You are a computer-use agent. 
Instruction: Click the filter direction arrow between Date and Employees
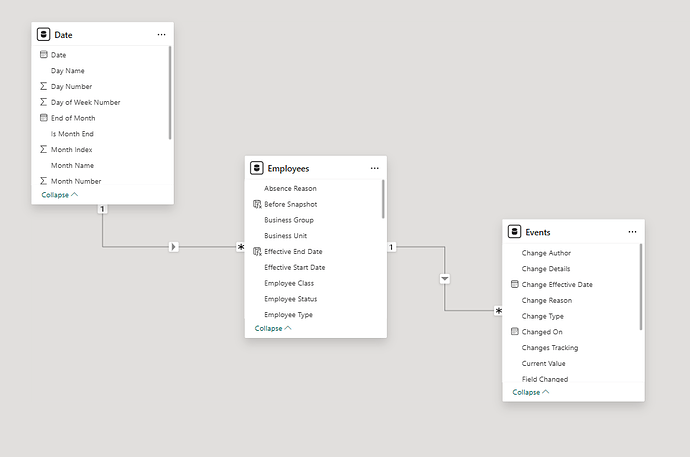[x=173, y=246]
